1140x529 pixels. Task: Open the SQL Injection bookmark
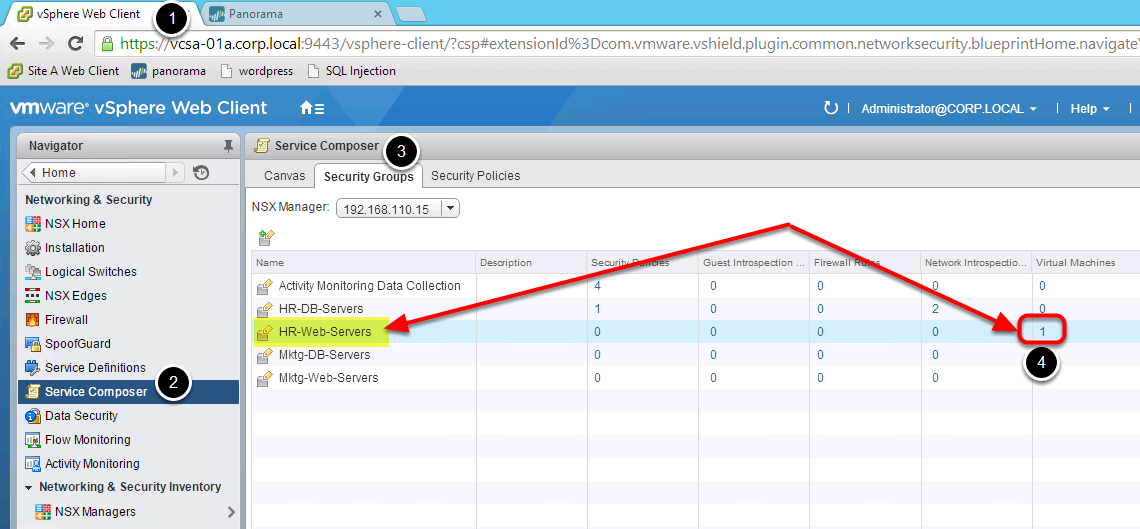point(352,71)
